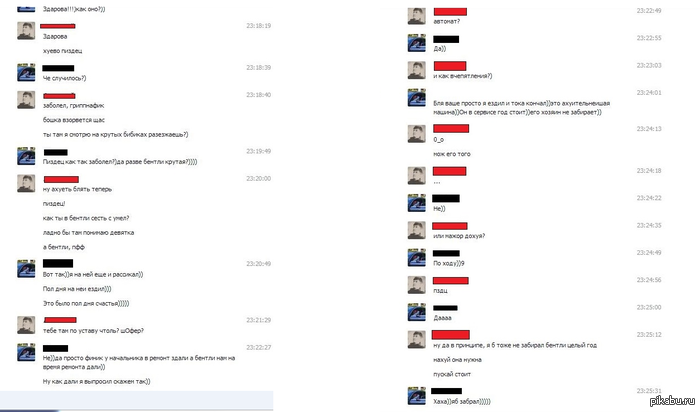
Task: Click car avatar beside 'Хаха))яб забрал' message
Action: (x=417, y=395)
